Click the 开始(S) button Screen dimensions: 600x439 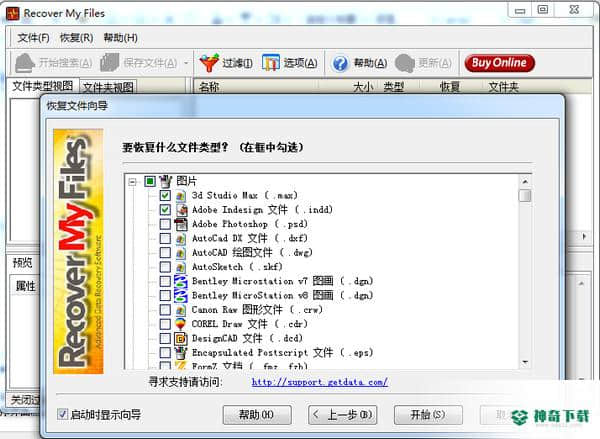click(428, 415)
